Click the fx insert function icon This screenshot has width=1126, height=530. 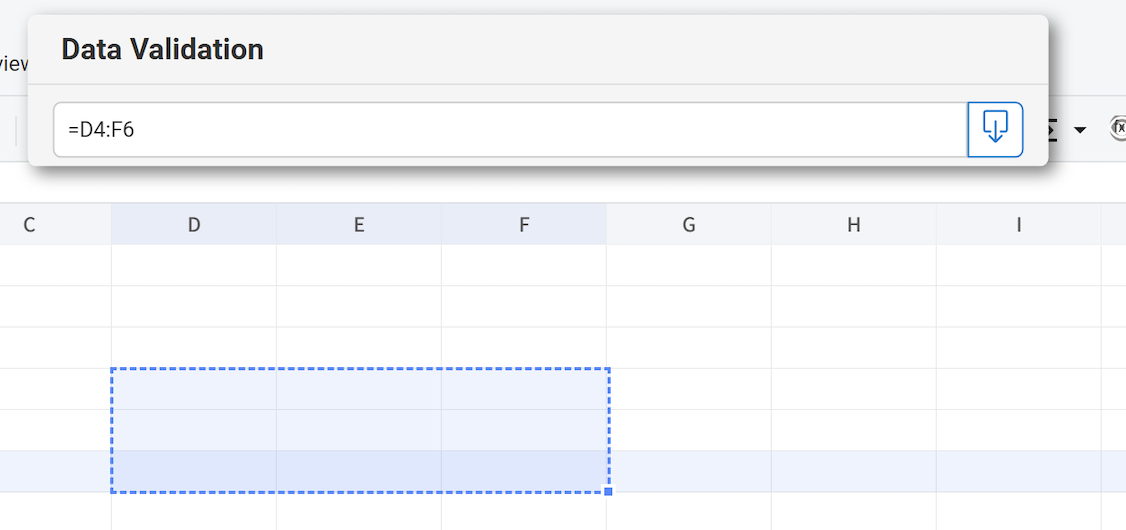coord(1118,128)
